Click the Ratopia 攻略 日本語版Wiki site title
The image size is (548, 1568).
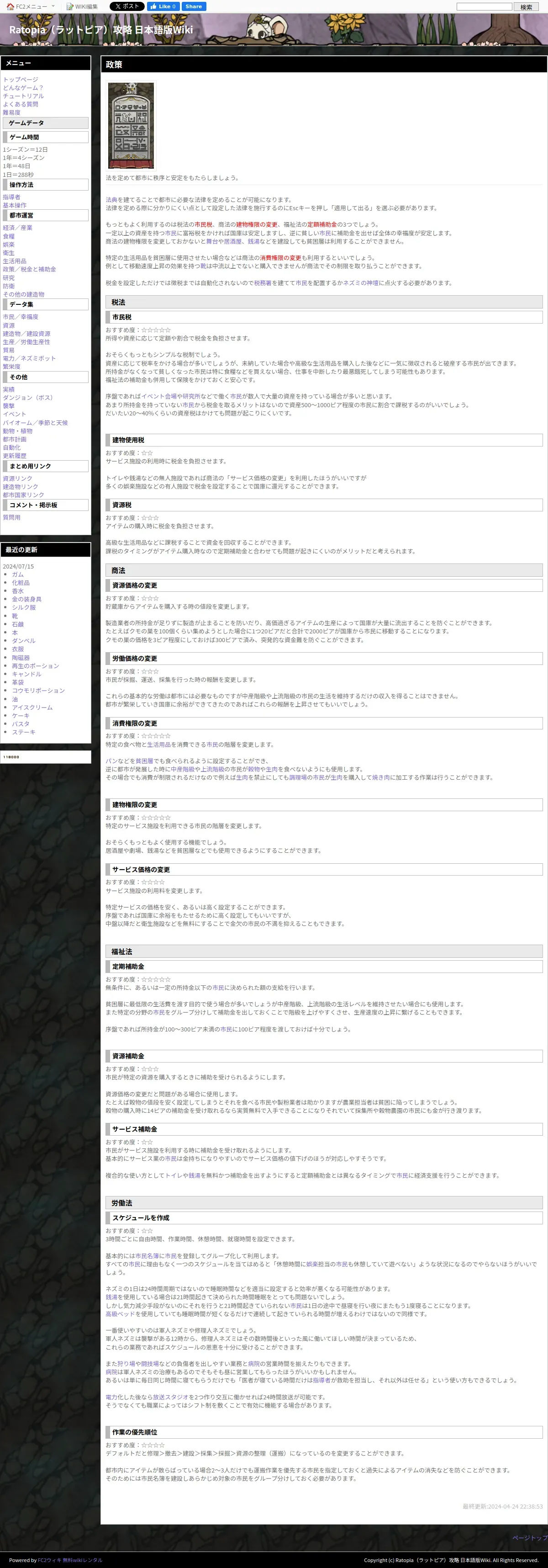101,29
